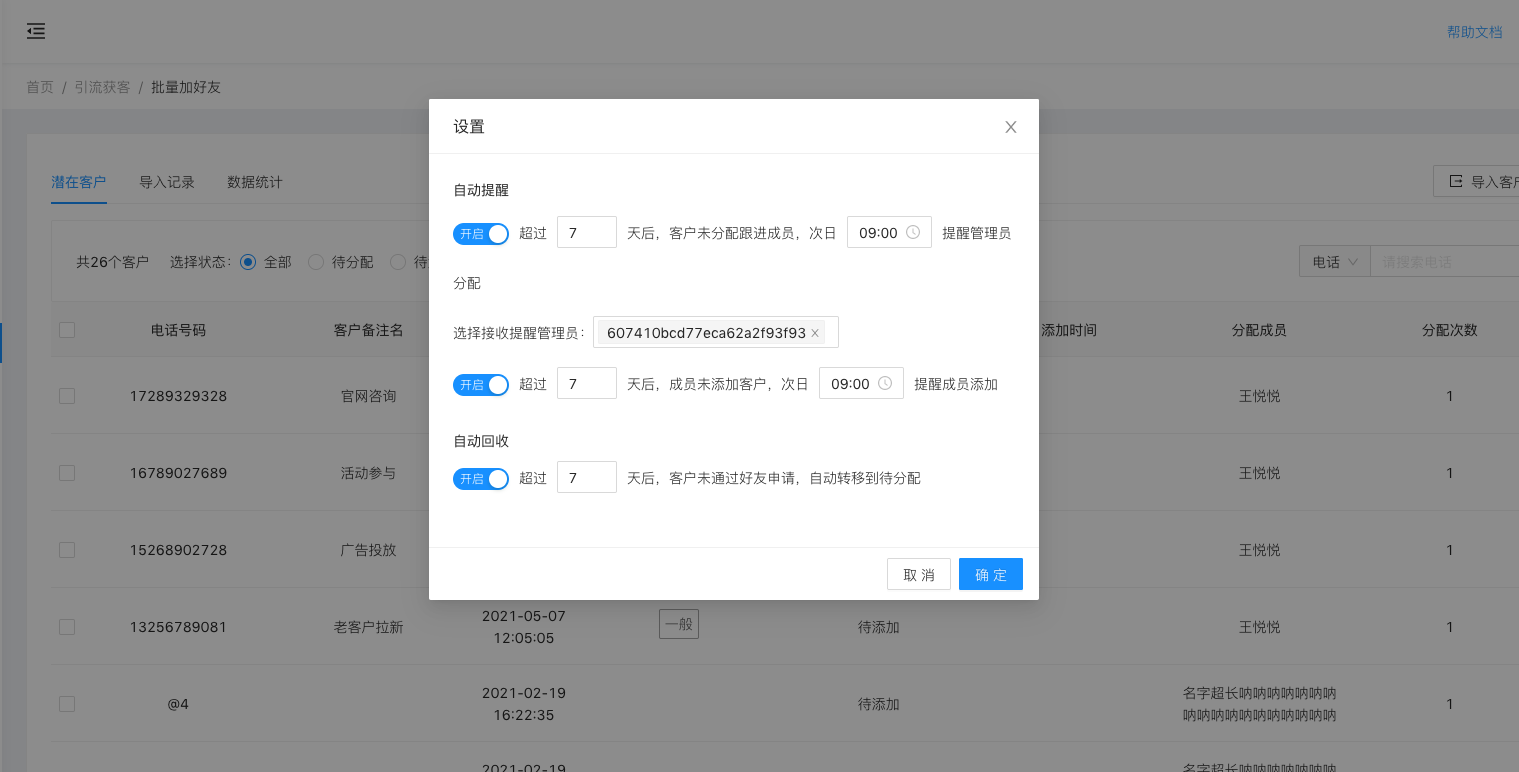Switch to the 导入记录 tab
The image size is (1519, 772).
click(167, 182)
